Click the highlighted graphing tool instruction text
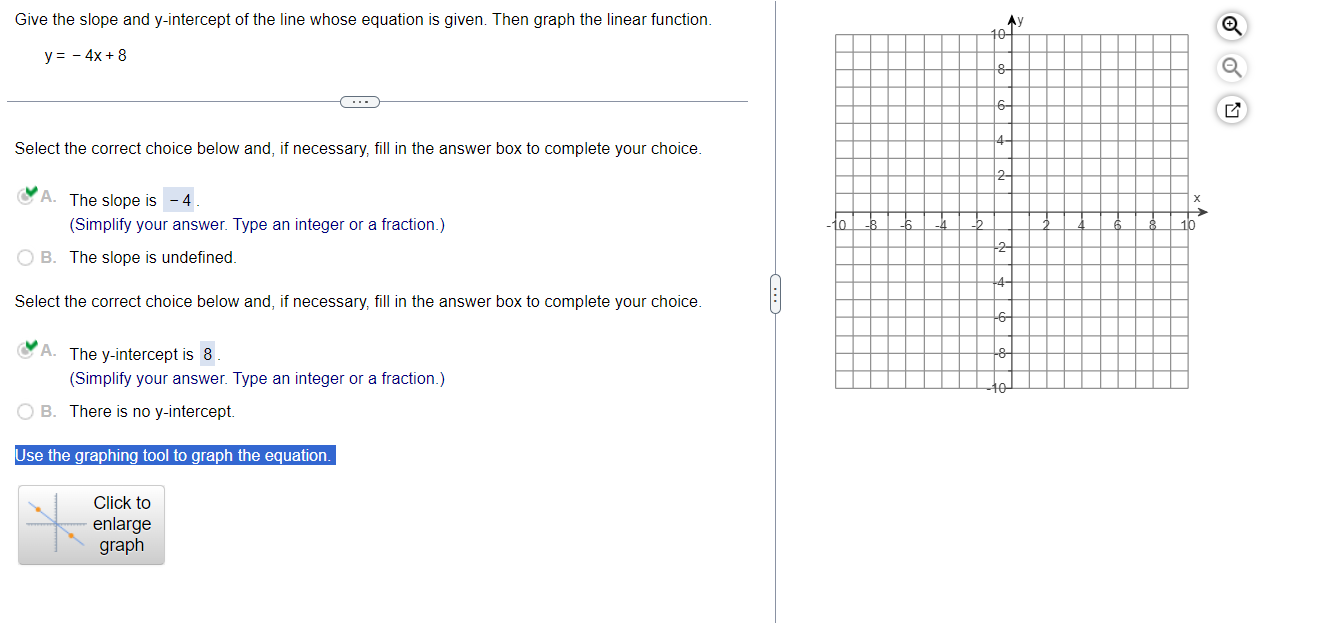 174,455
